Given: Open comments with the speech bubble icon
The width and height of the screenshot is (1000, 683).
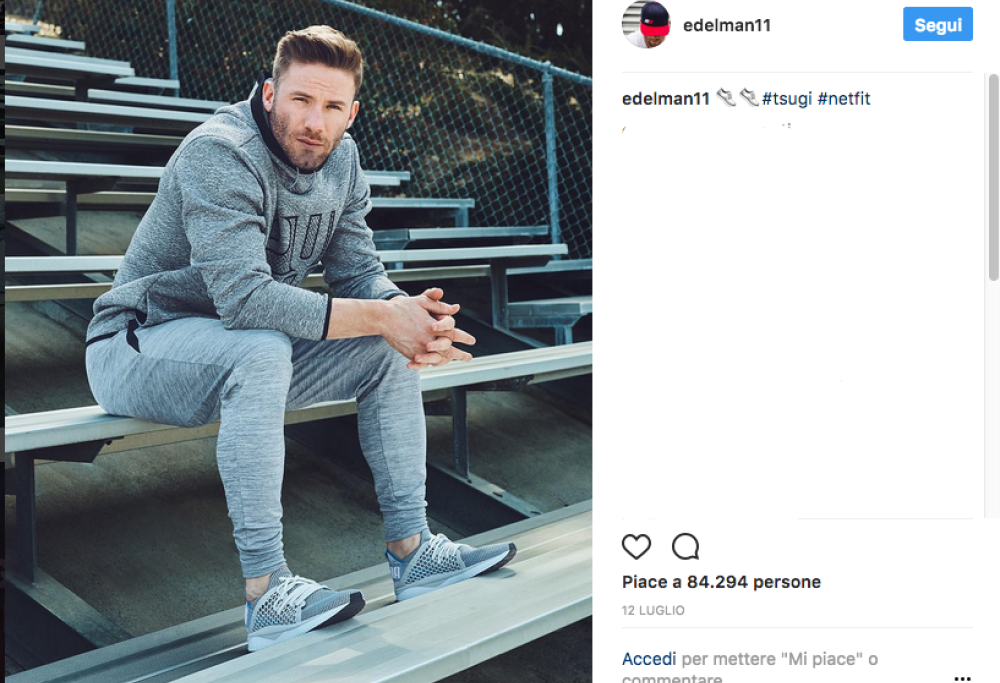Looking at the screenshot, I should pyautogui.click(x=686, y=547).
